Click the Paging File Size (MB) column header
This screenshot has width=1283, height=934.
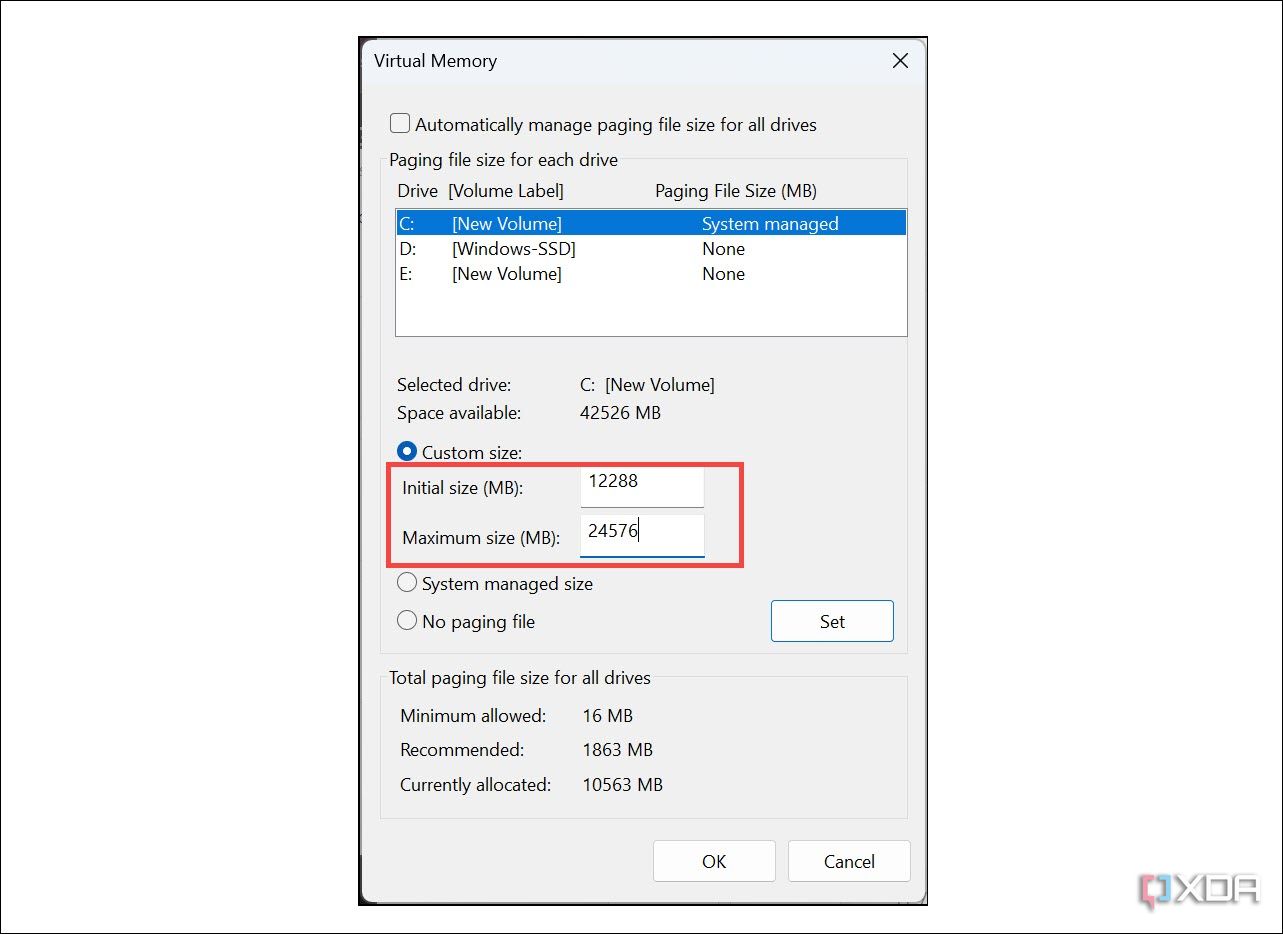pos(736,191)
